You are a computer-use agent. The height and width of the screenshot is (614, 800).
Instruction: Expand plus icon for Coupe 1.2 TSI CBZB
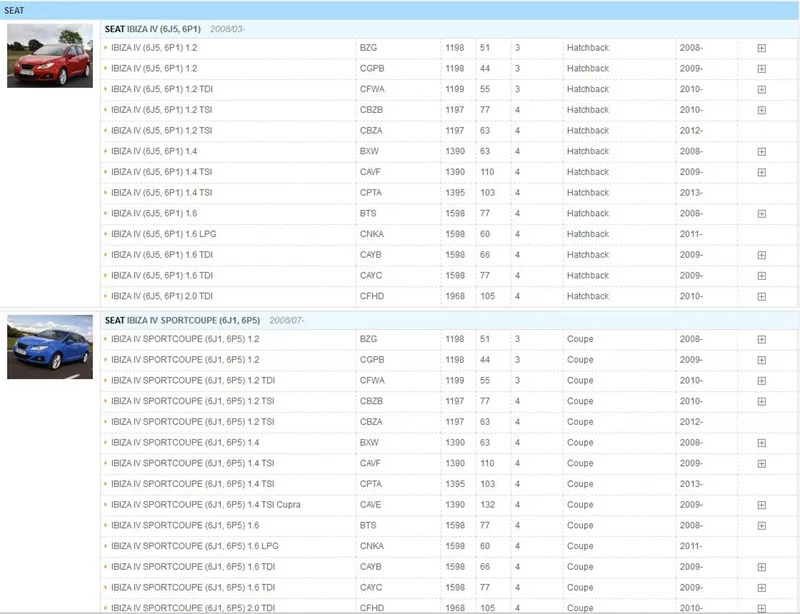click(761, 402)
